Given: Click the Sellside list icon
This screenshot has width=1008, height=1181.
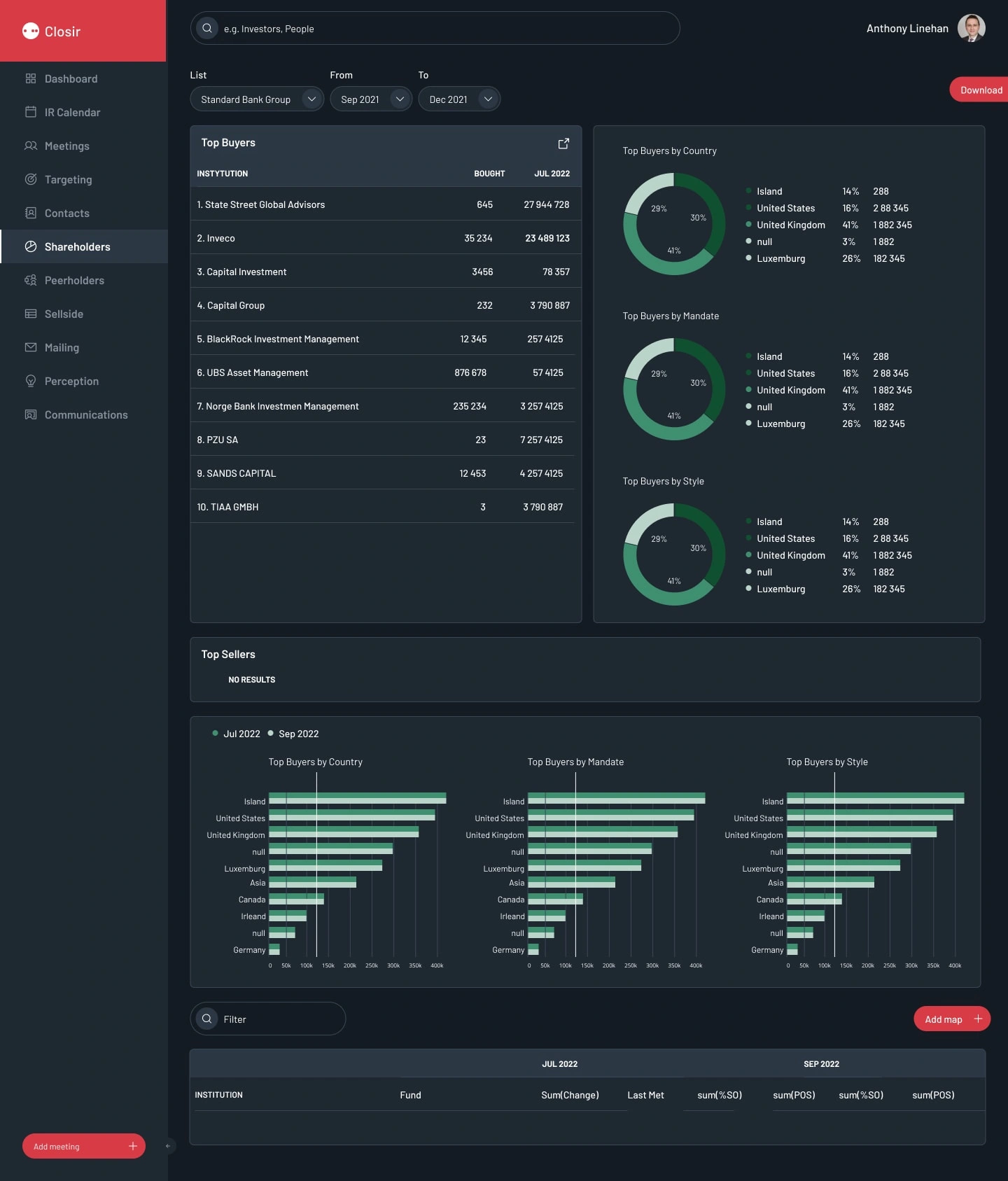Looking at the screenshot, I should (31, 314).
